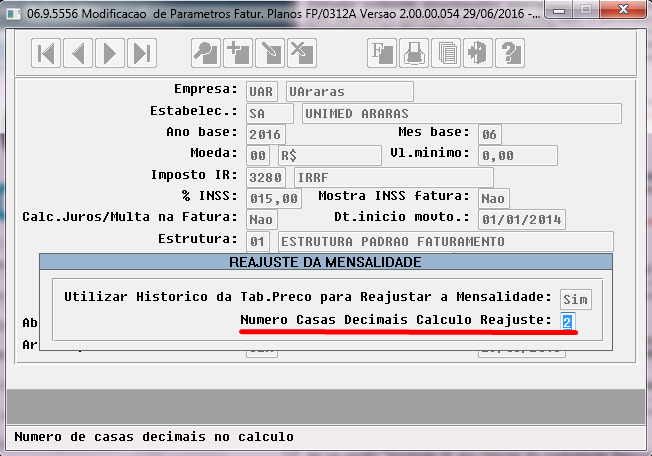Screen dimensions: 652x456
Task: Add new record plus icon
Action: coord(238,53)
